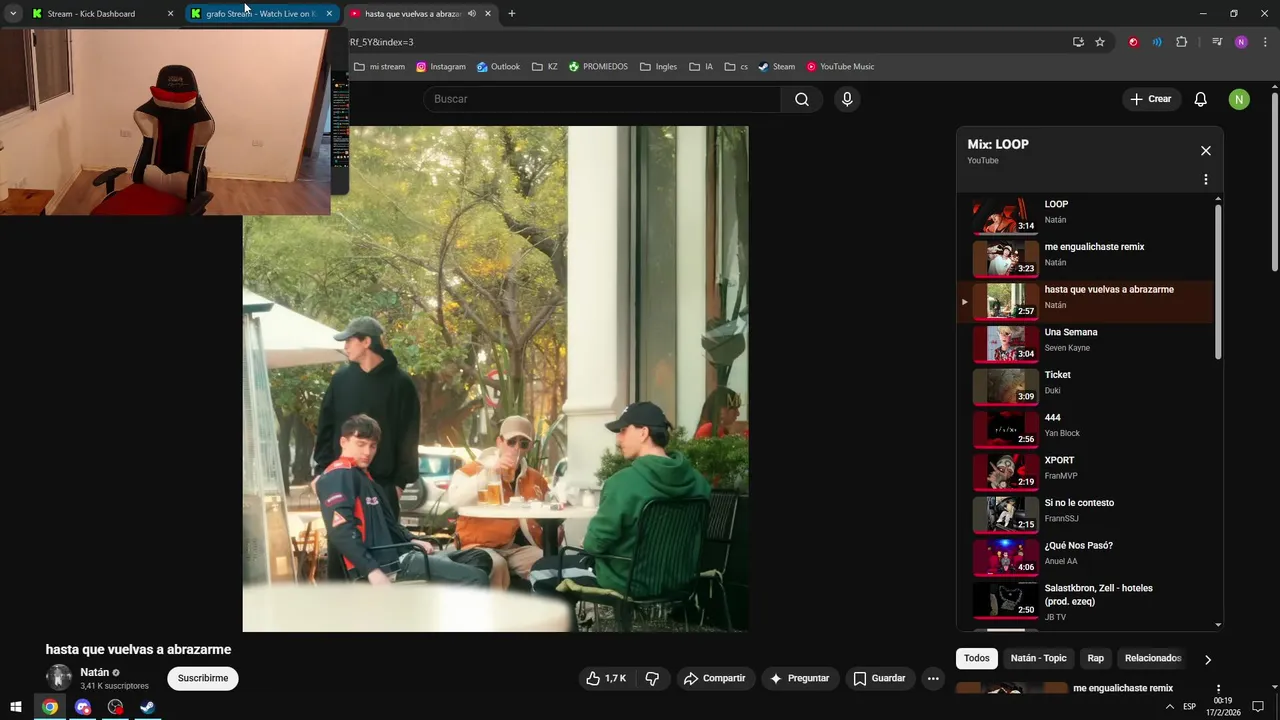The width and height of the screenshot is (1280, 720).
Task: Close the hasta que vuelvas YouTube tab
Action: tap(488, 14)
